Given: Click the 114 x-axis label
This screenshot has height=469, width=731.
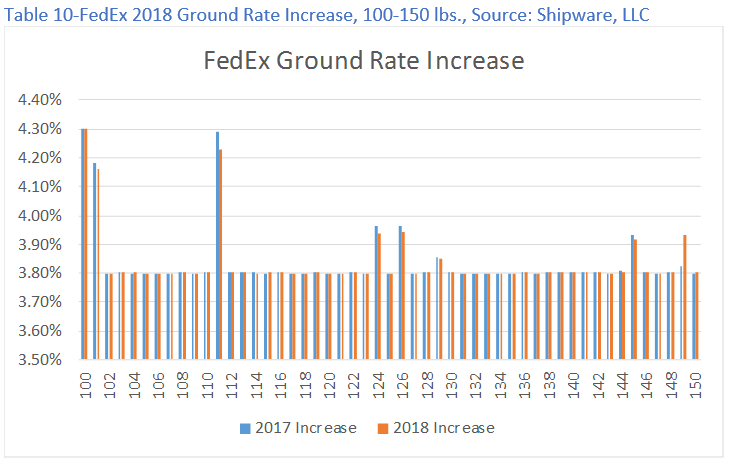Looking at the screenshot, I should 256,385.
